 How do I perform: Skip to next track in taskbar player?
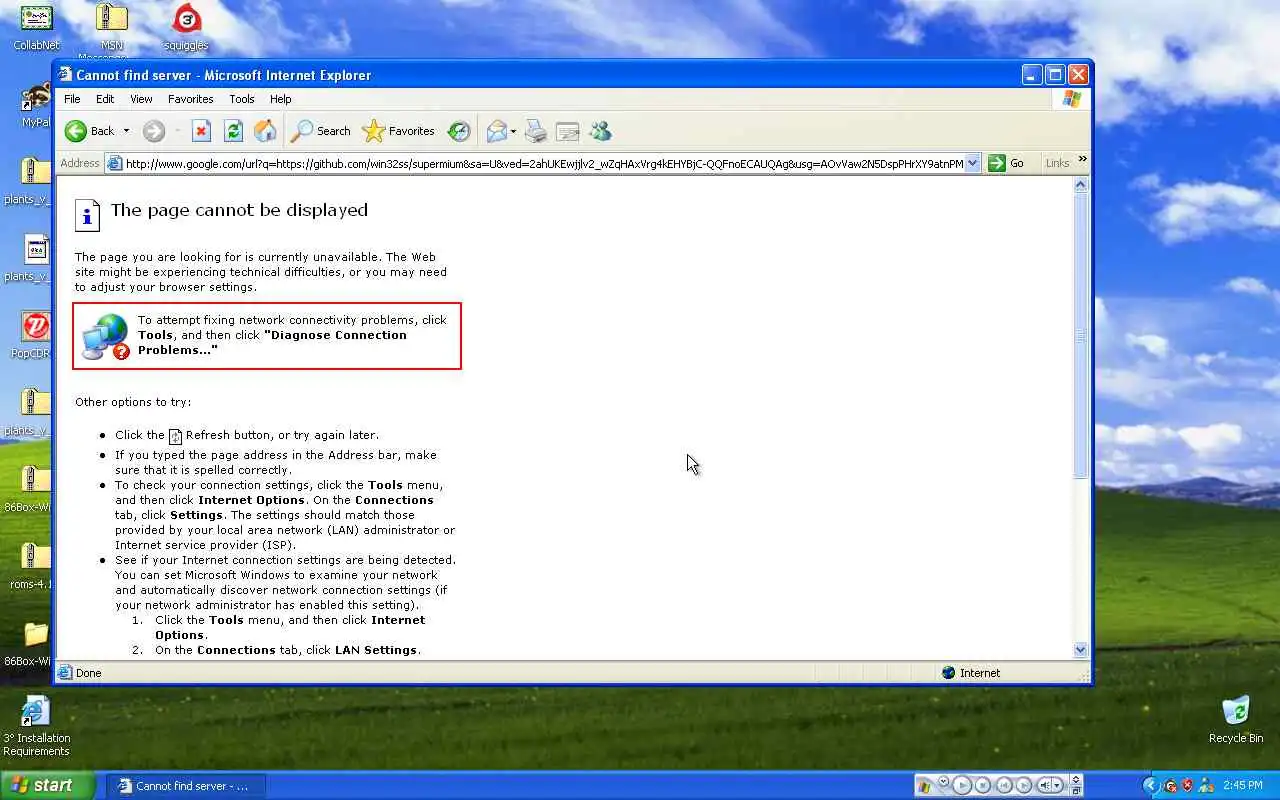[1024, 786]
